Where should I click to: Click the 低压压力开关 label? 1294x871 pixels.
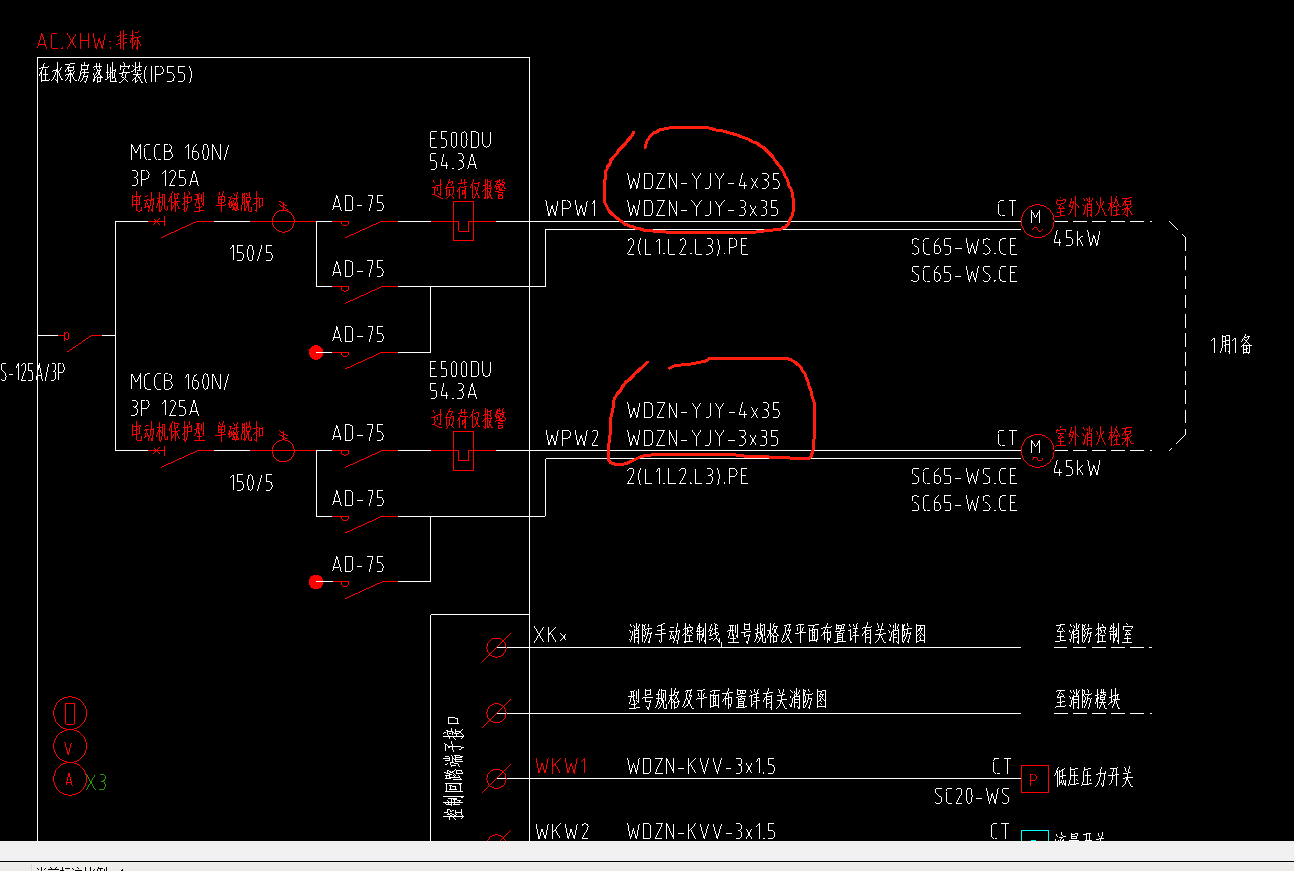pyautogui.click(x=1095, y=778)
